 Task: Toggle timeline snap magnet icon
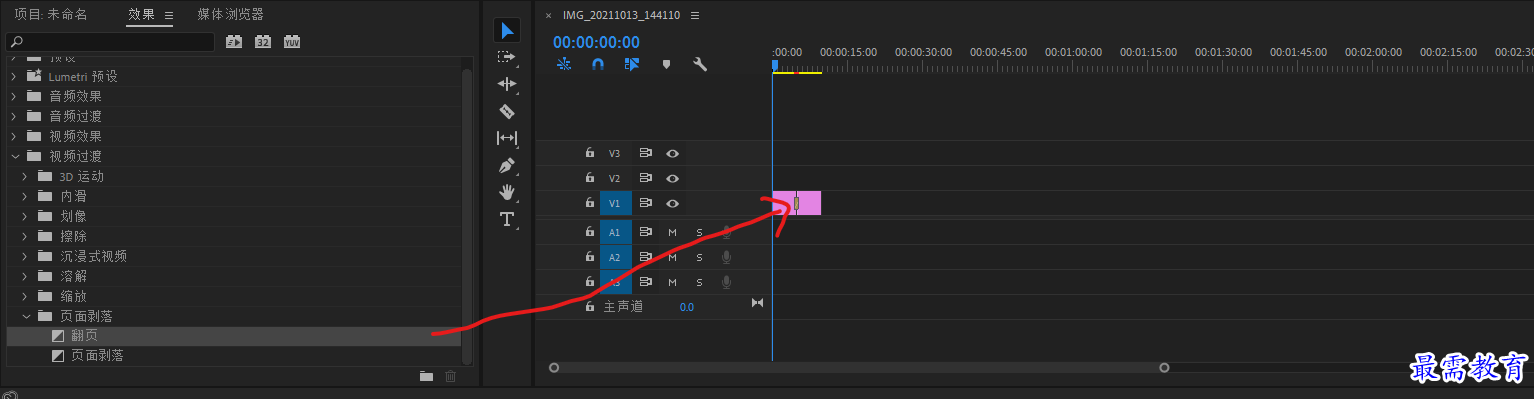(x=598, y=64)
